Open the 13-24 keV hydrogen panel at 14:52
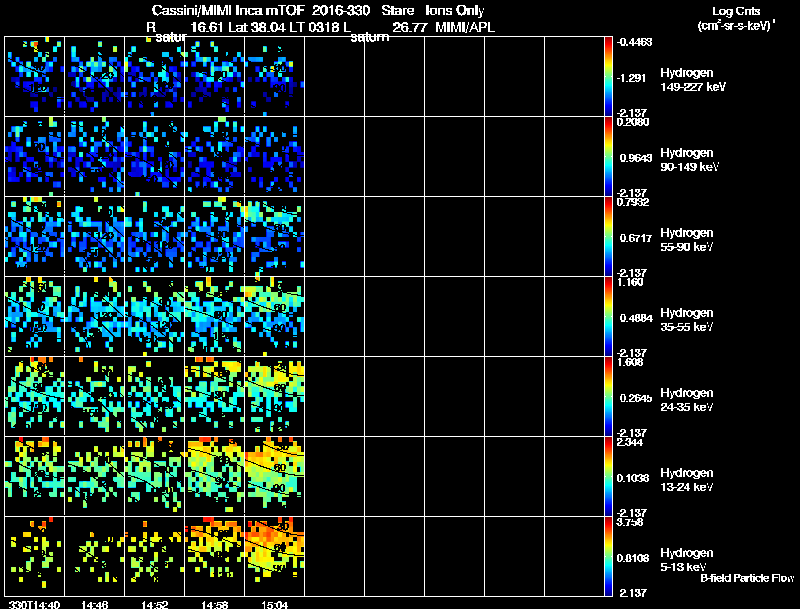The image size is (800, 609). pos(155,476)
